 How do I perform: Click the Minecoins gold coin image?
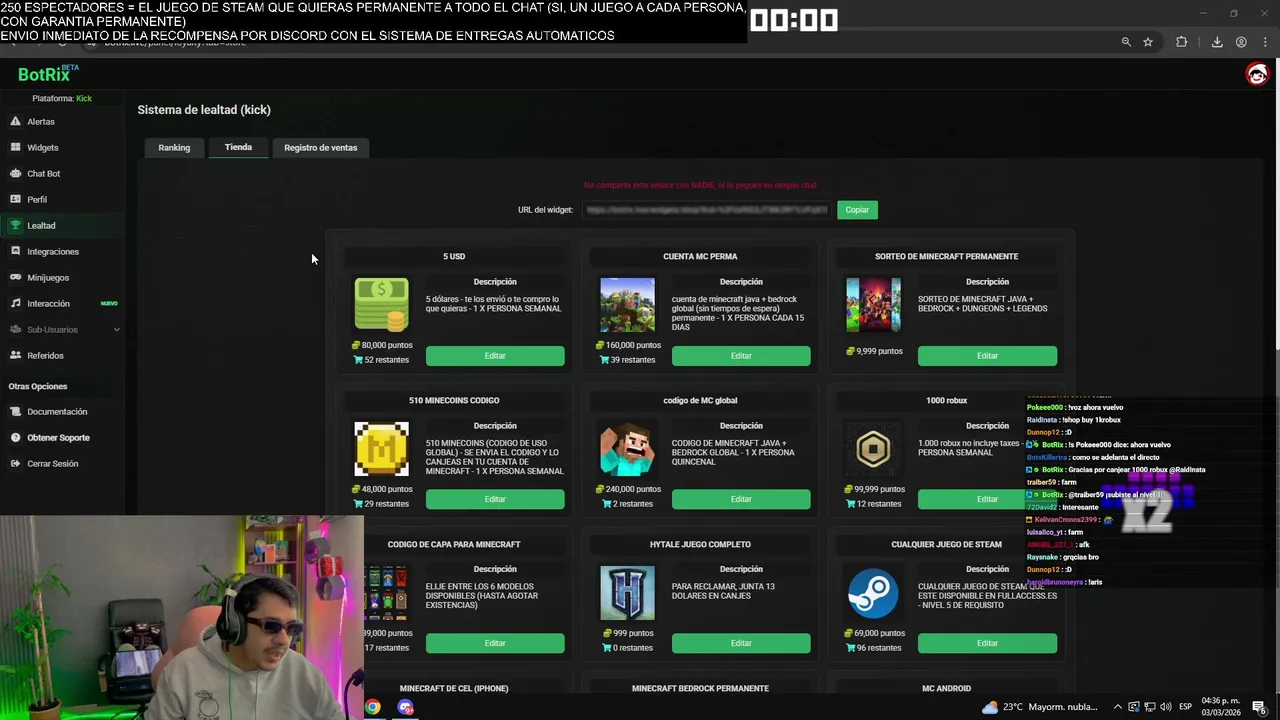[x=381, y=449]
